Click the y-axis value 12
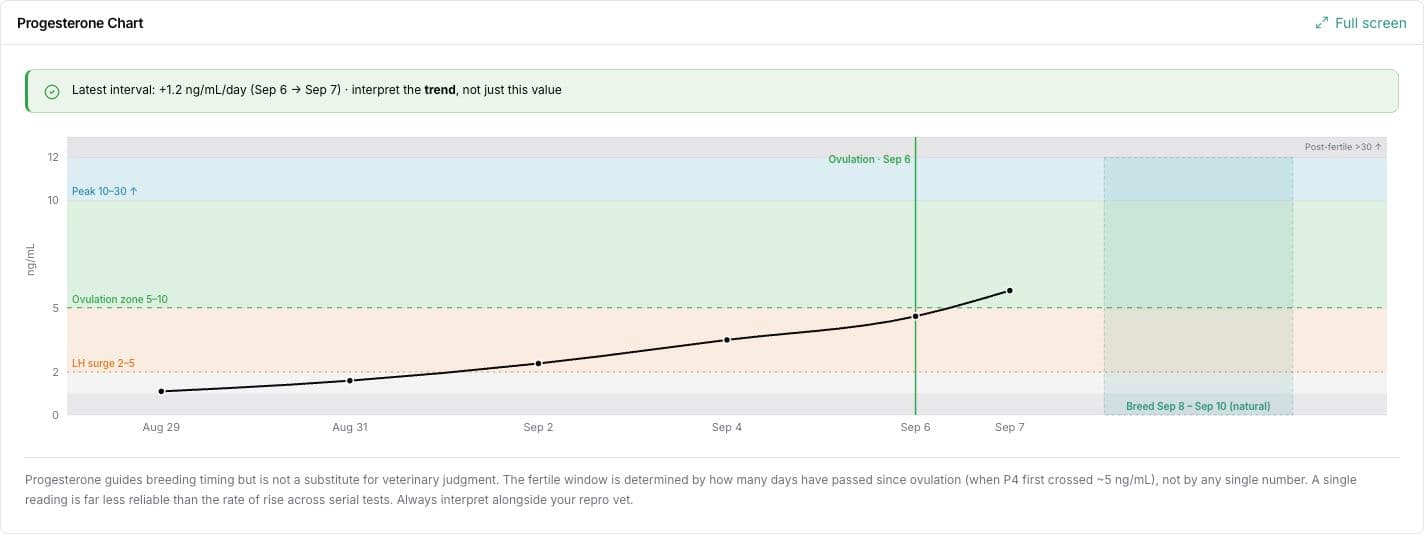Viewport: 1424px width, 534px height. 52,157
